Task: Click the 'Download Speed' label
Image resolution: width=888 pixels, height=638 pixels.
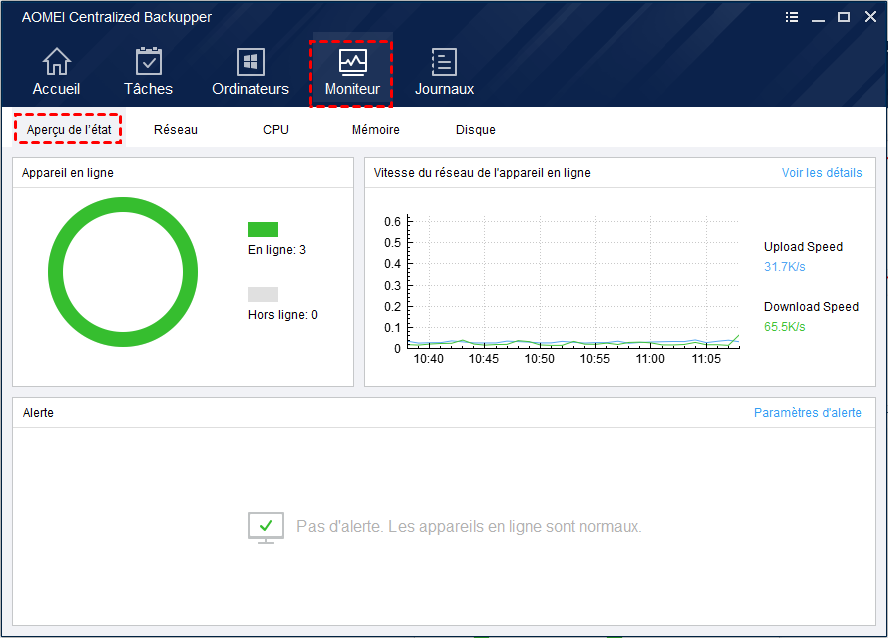Action: point(811,307)
